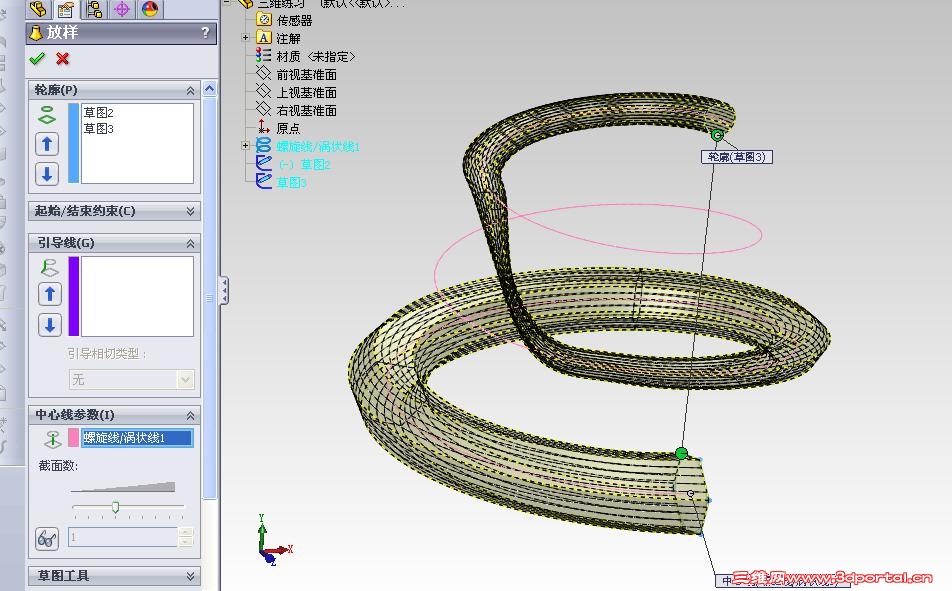Expand the 草图工具 section
Viewport: 952px width, 591px height.
(190, 576)
